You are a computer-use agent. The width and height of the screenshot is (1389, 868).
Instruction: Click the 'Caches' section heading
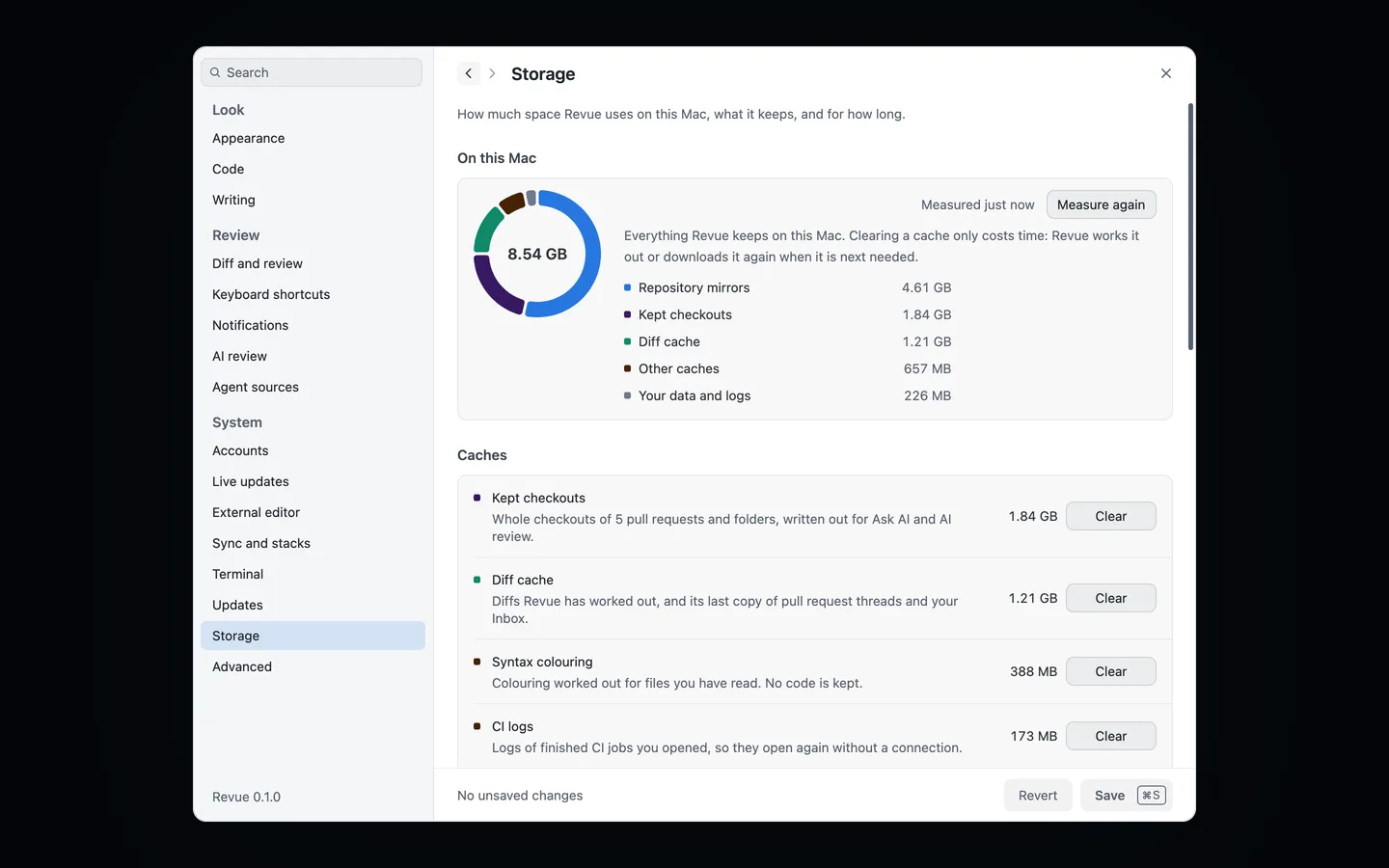click(482, 455)
